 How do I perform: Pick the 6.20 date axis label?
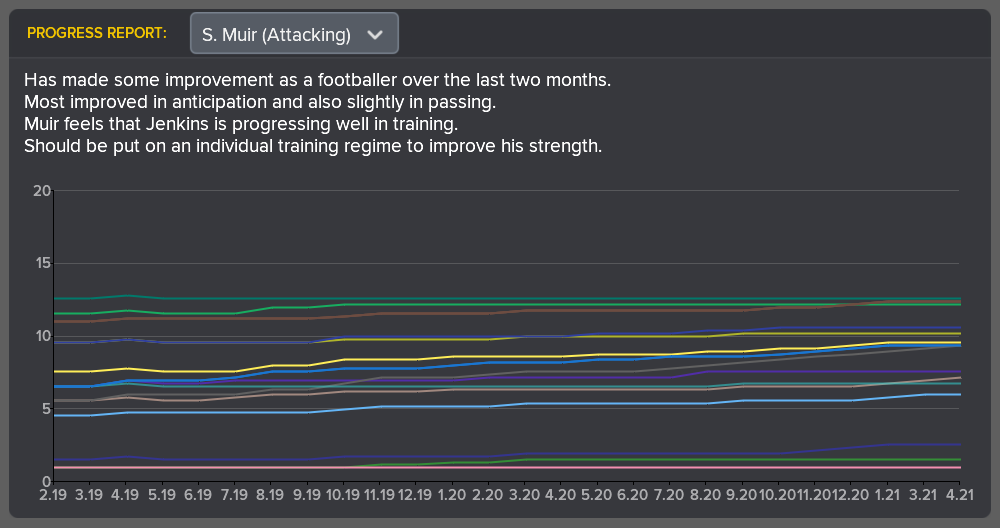point(633,495)
